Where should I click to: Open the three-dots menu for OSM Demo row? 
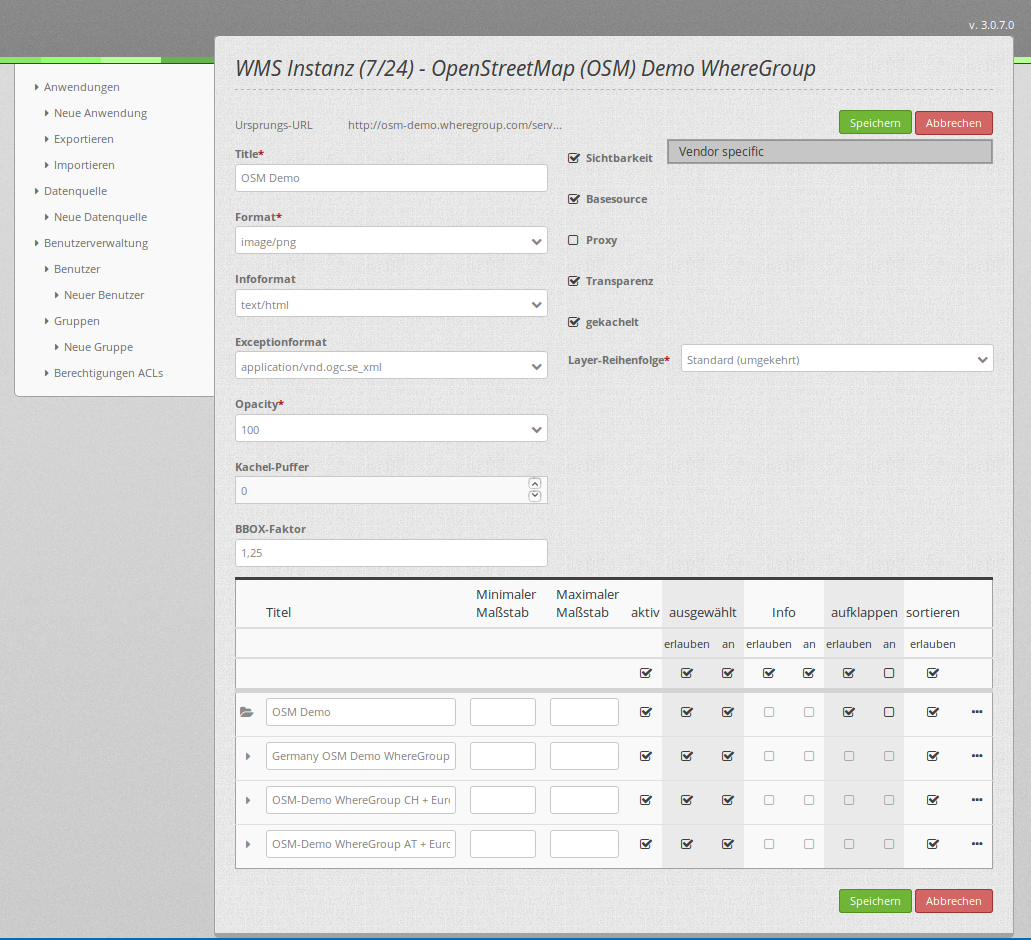point(976,712)
